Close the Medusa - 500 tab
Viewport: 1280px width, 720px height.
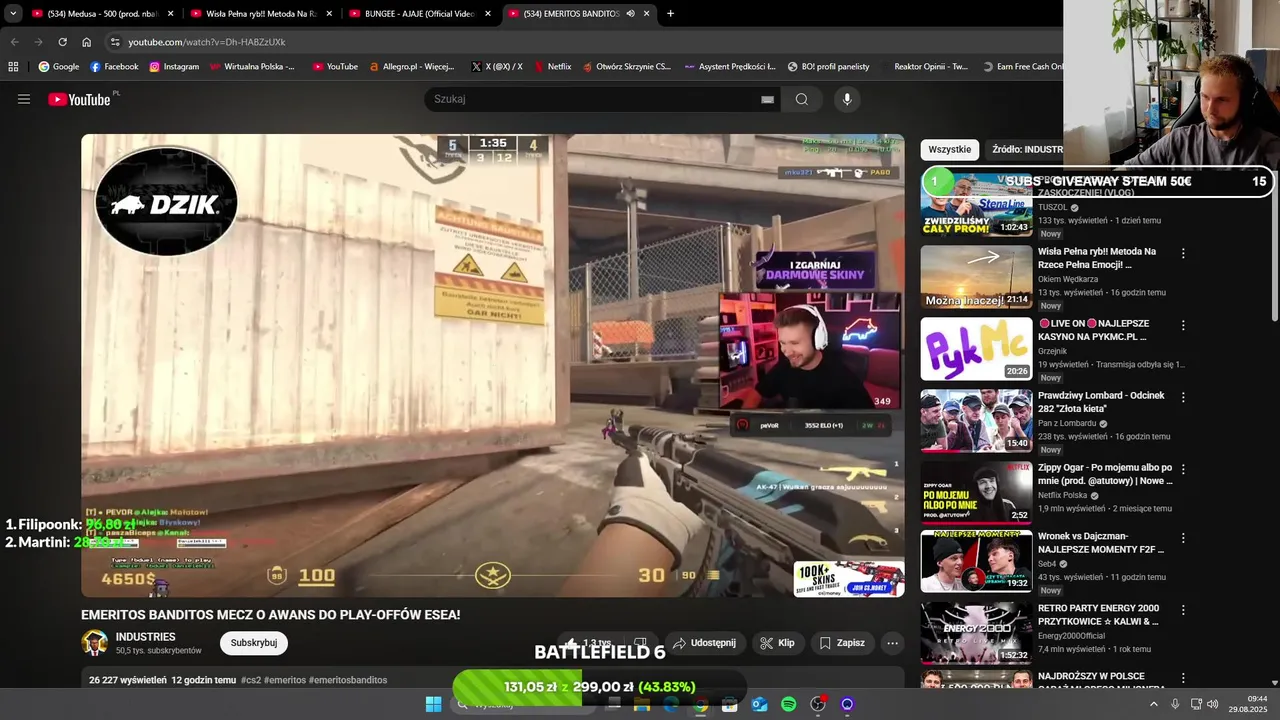coord(170,14)
